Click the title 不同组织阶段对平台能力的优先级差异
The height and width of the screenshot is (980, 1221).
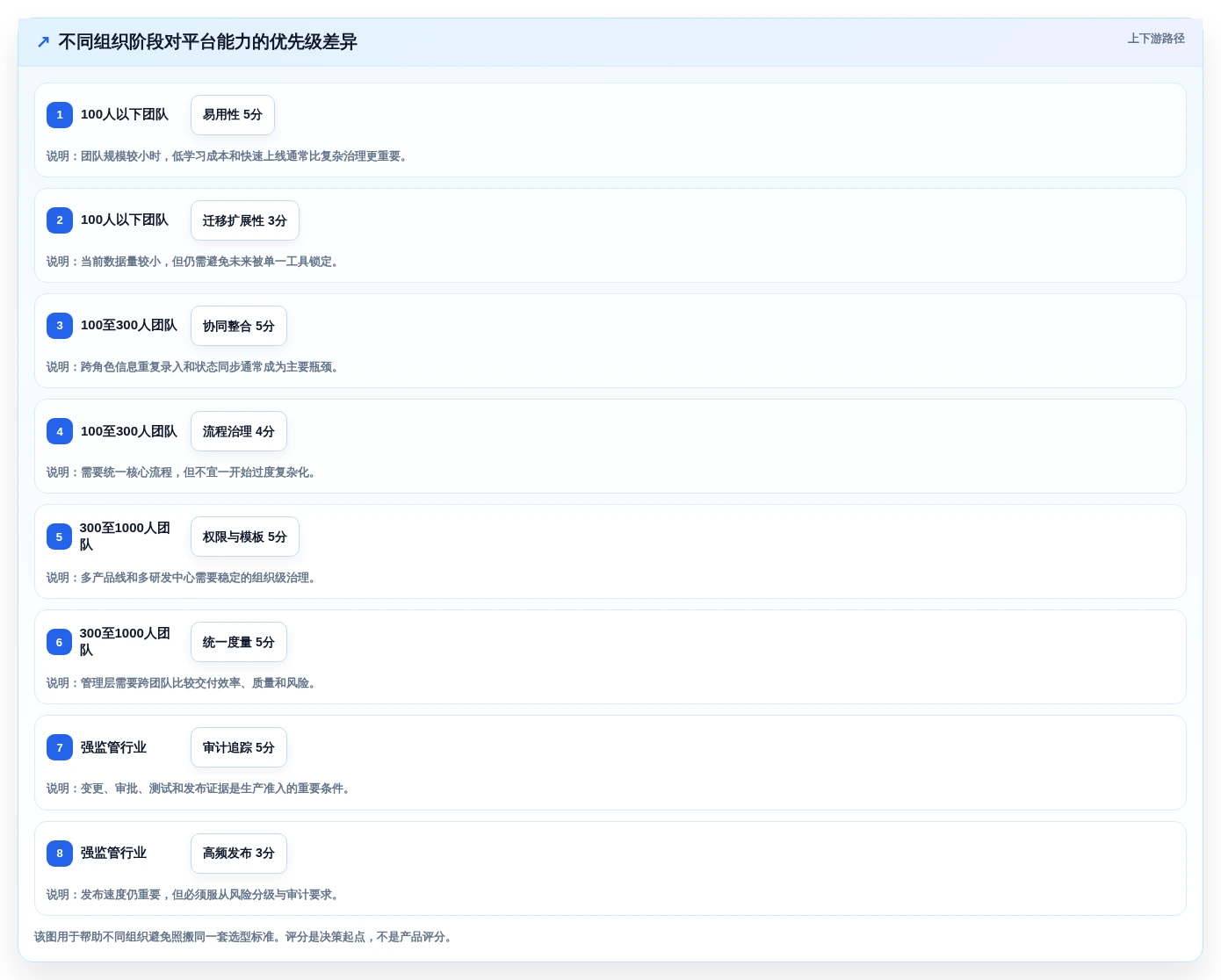pos(207,42)
